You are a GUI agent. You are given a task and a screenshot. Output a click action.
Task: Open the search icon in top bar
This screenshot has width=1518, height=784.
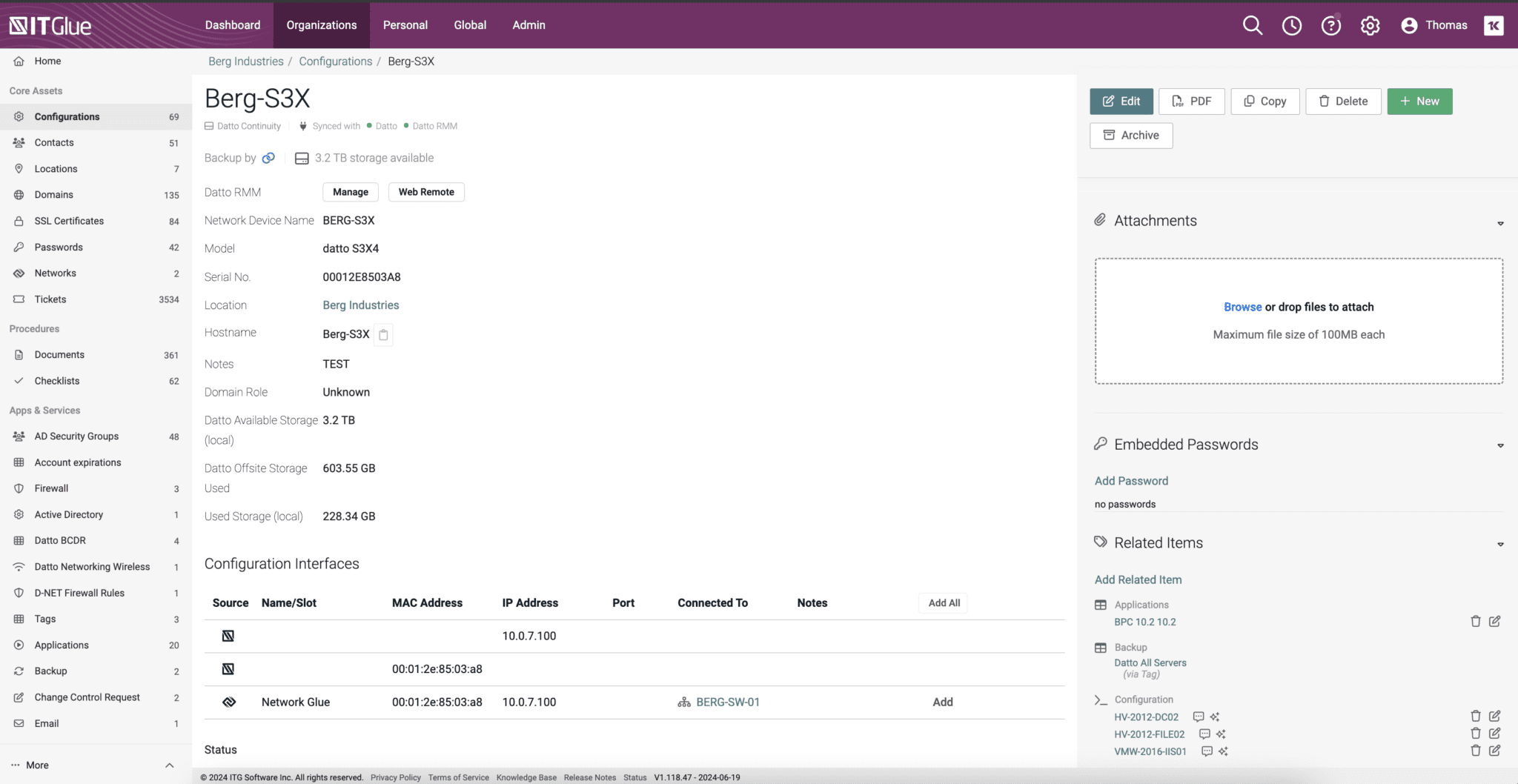[1252, 24]
